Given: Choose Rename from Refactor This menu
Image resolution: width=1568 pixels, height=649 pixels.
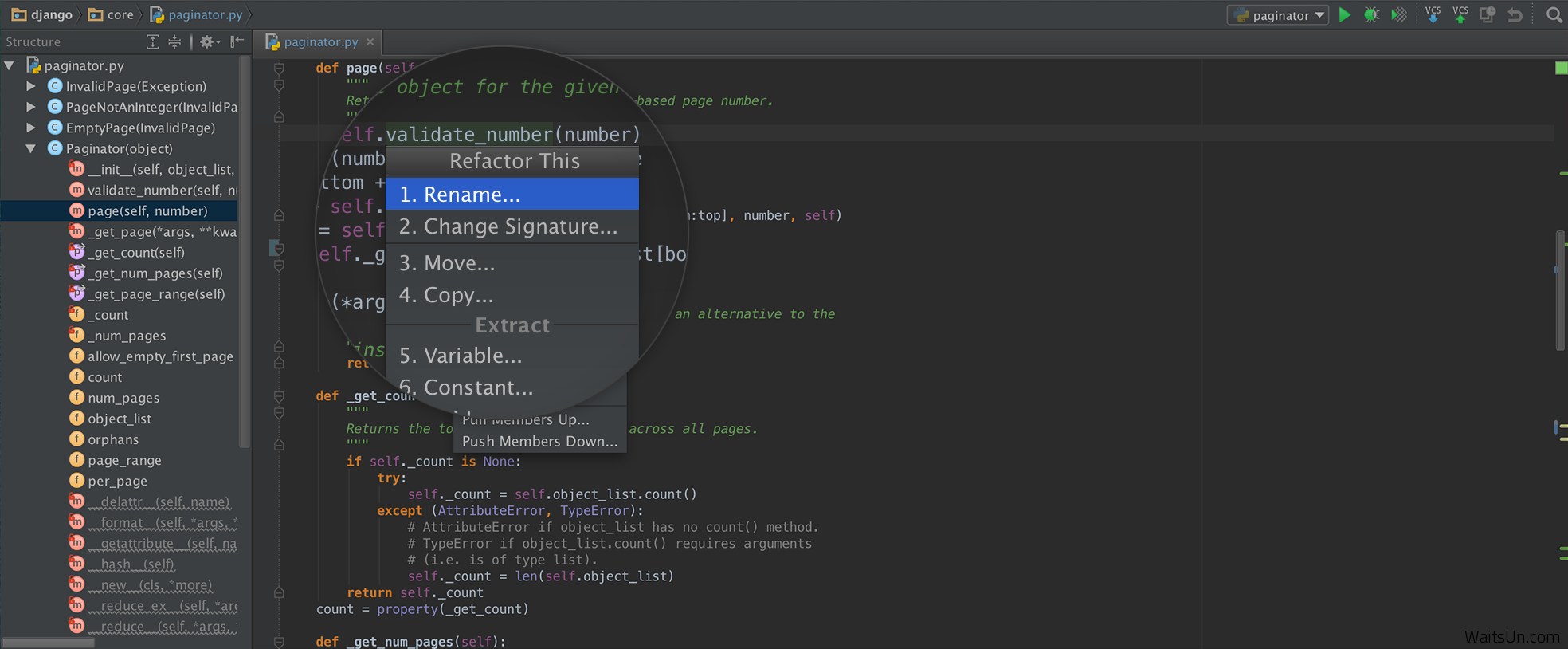Looking at the screenshot, I should (512, 195).
